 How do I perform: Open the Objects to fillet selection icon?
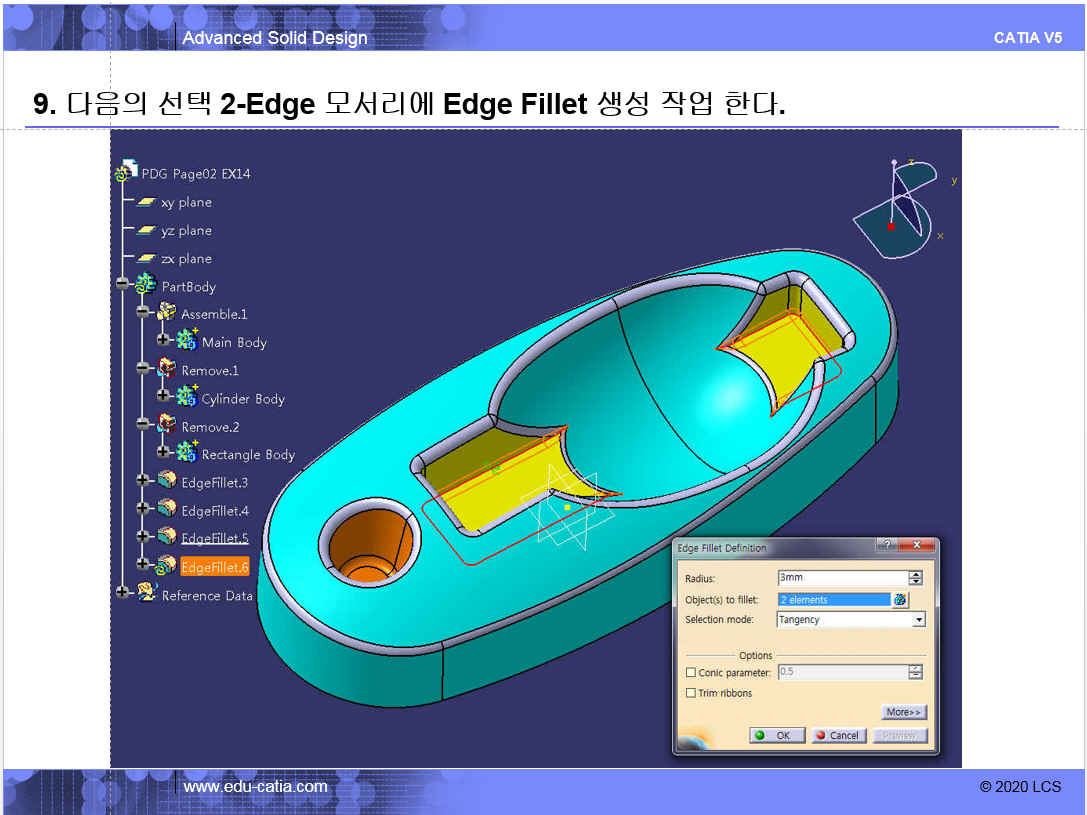click(x=901, y=600)
